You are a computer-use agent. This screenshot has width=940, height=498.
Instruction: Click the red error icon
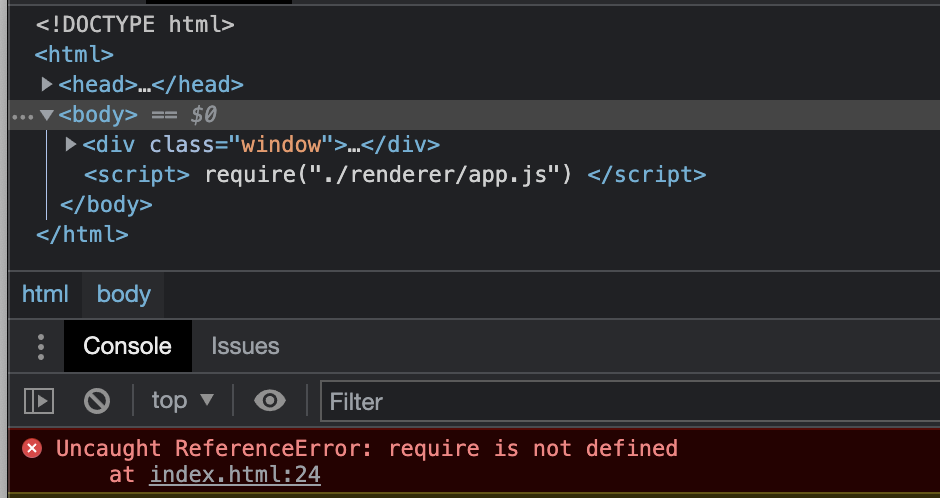(32, 448)
